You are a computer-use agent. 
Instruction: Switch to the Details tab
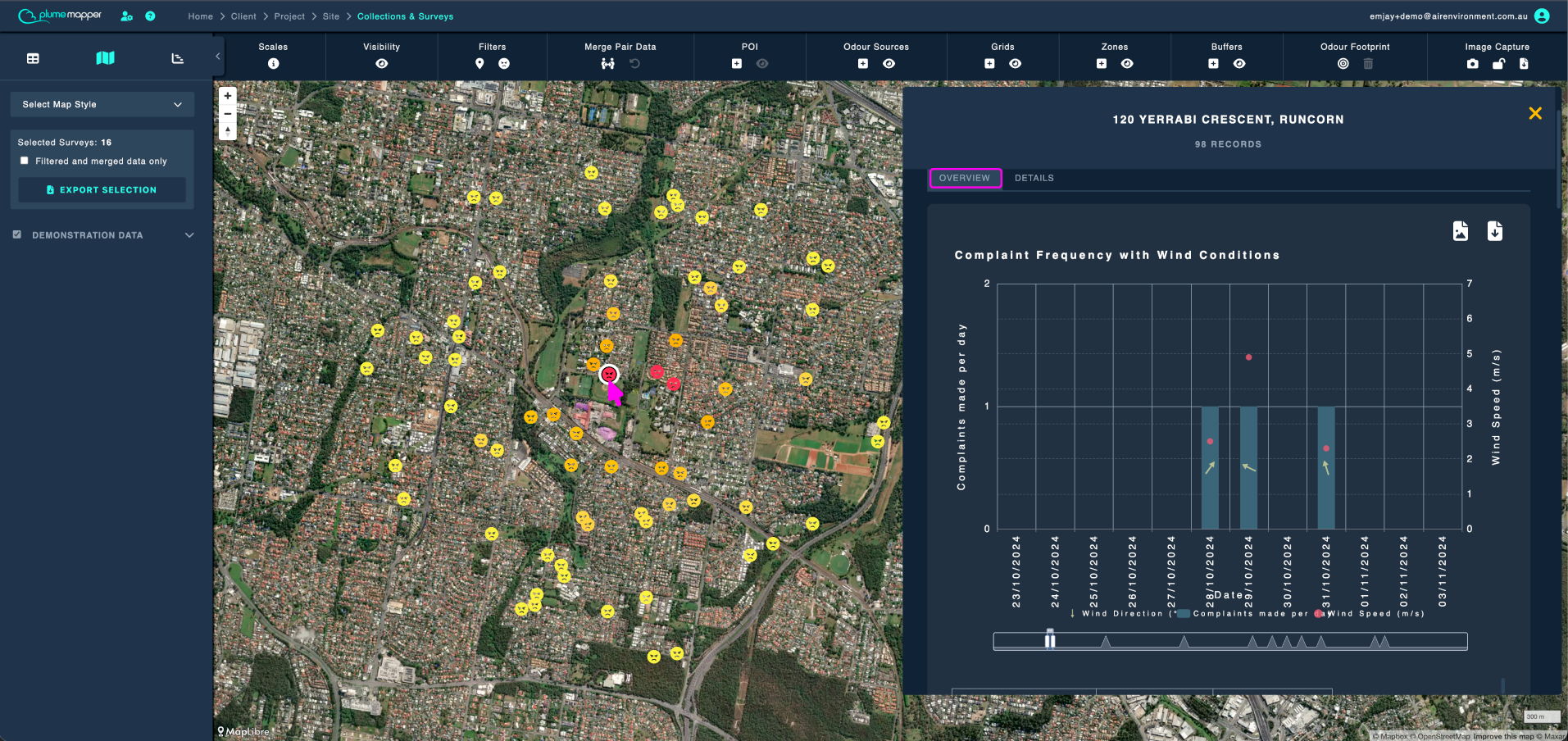click(1034, 178)
